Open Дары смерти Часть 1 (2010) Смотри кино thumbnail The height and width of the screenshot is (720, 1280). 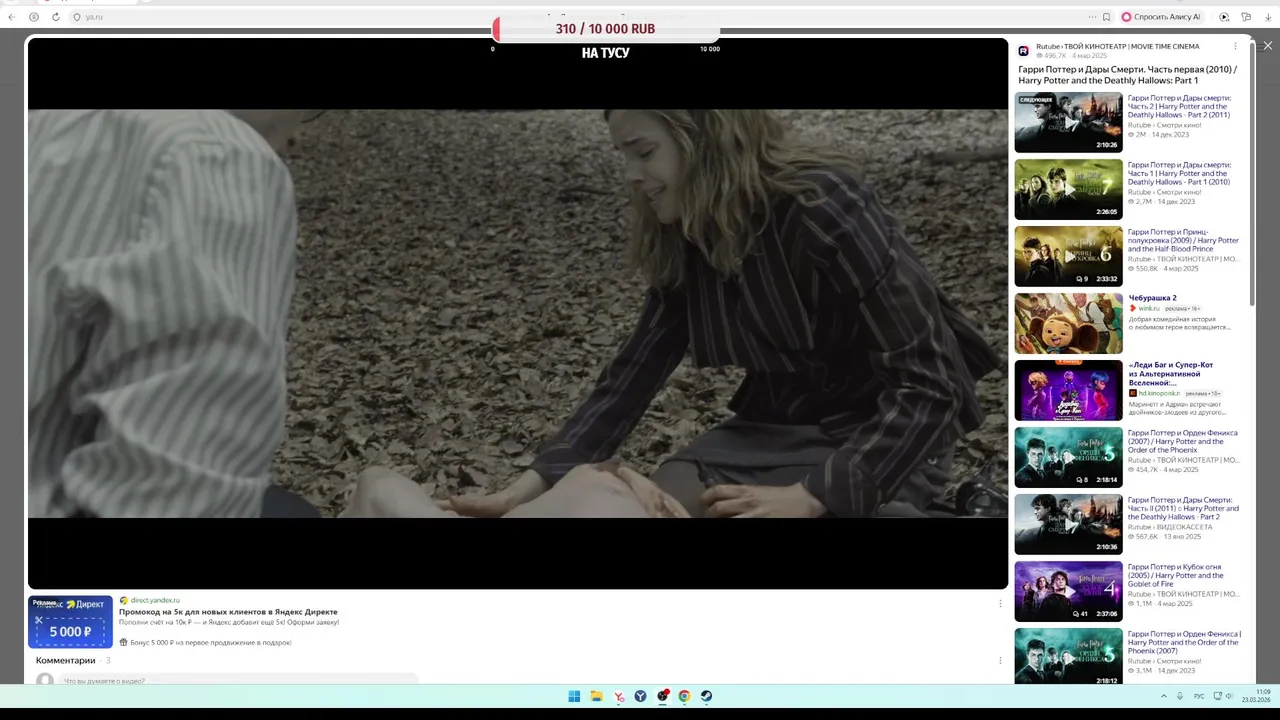click(1068, 189)
